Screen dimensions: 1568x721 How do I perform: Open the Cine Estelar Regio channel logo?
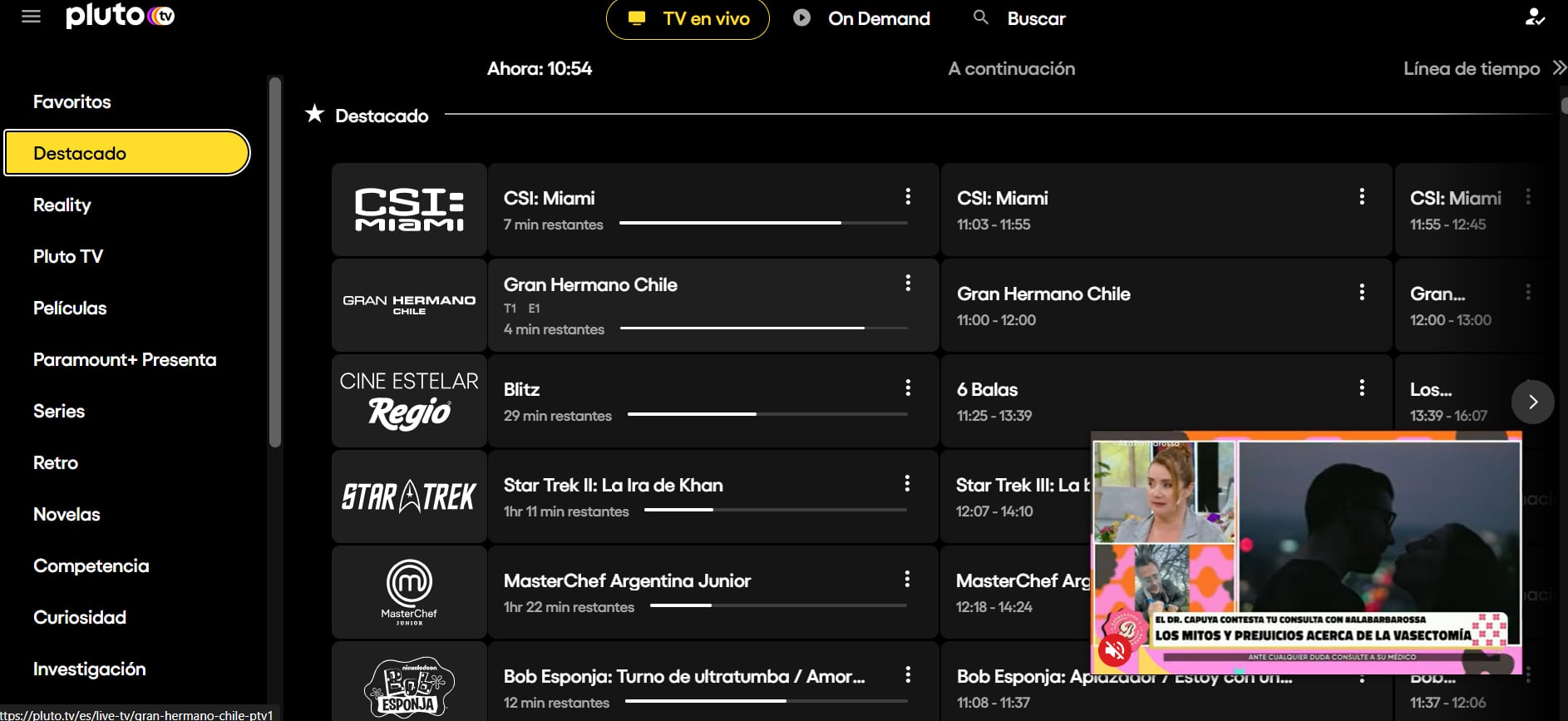(x=409, y=401)
